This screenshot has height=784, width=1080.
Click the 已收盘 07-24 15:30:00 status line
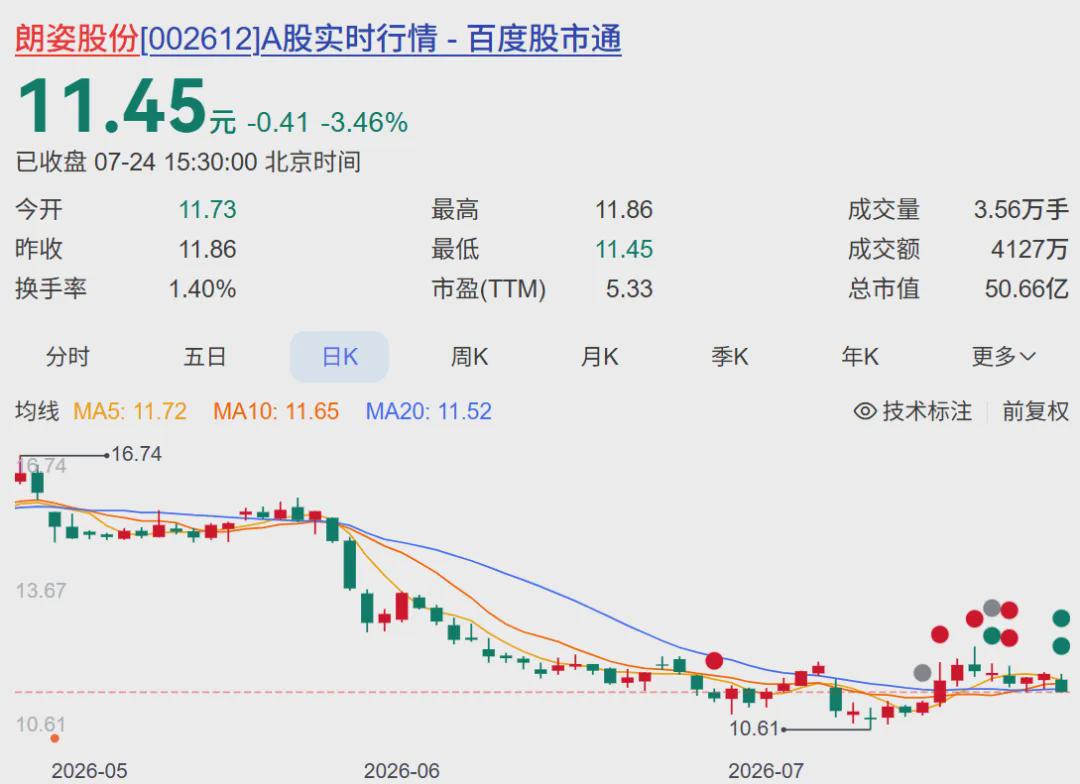(x=188, y=162)
